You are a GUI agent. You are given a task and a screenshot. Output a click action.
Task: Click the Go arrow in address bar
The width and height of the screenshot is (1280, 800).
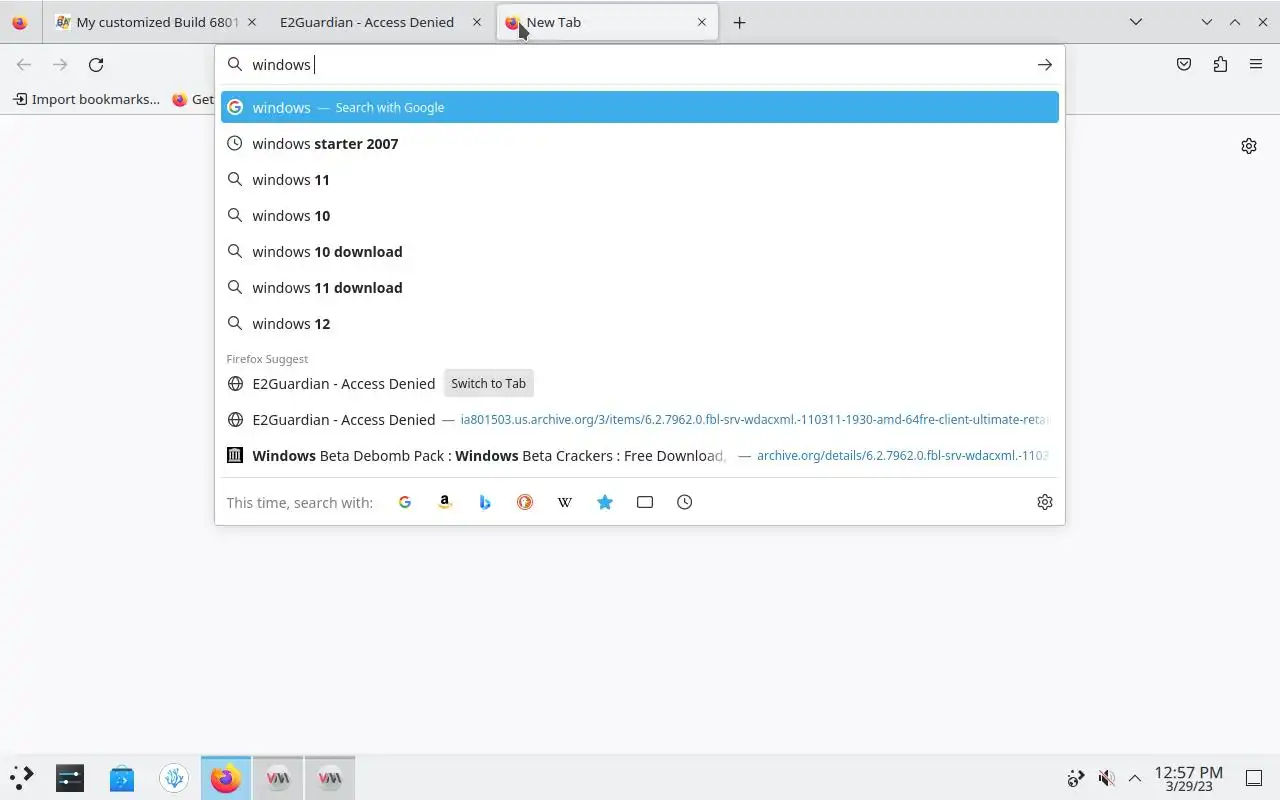pos(1044,64)
